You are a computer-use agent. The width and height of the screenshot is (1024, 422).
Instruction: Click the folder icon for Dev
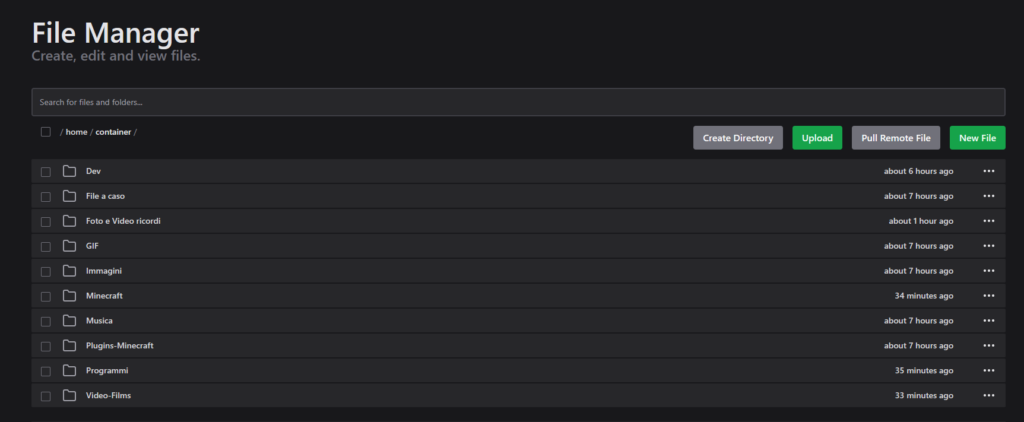click(x=69, y=171)
